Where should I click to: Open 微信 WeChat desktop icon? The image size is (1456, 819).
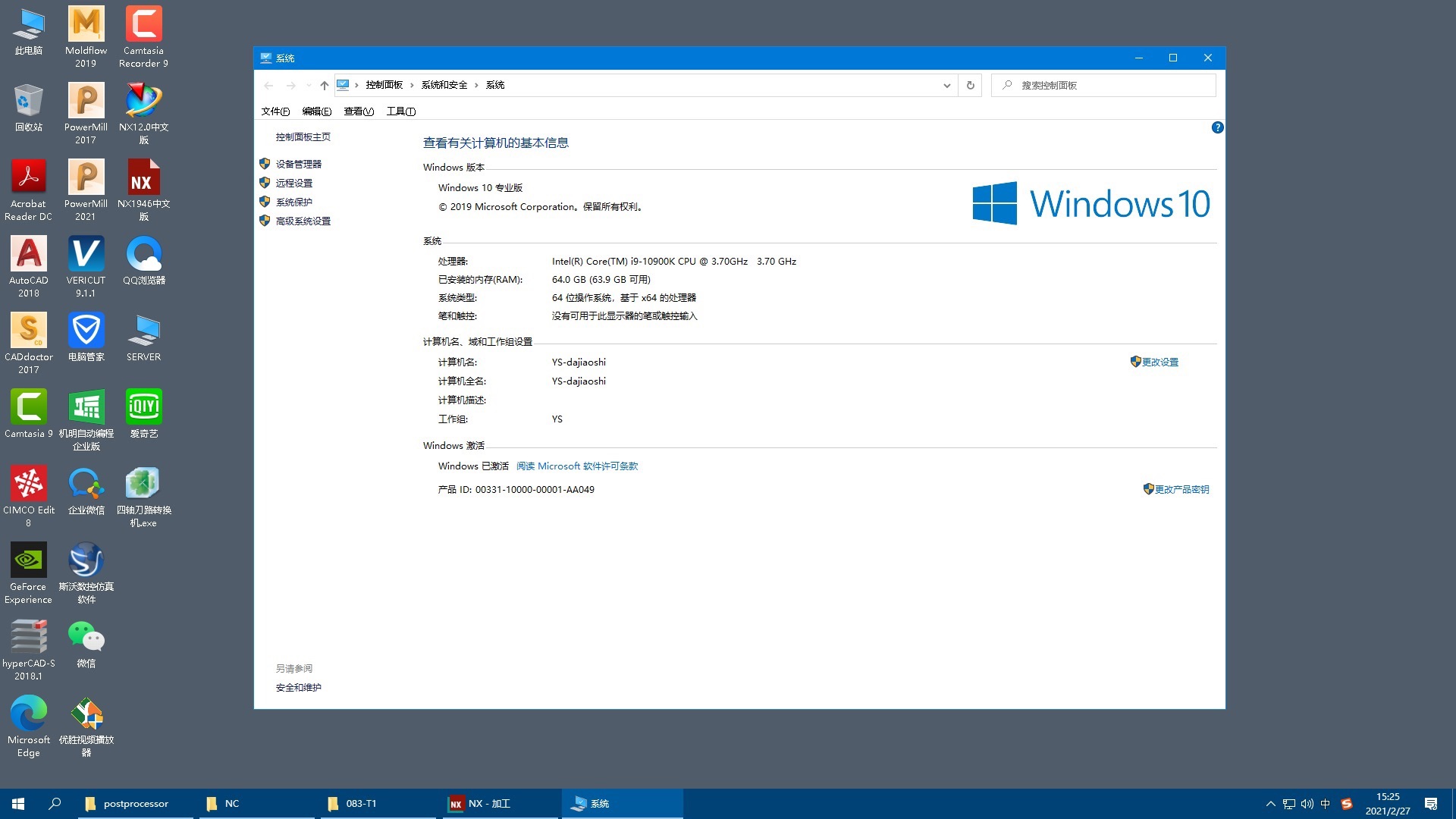tap(86, 644)
